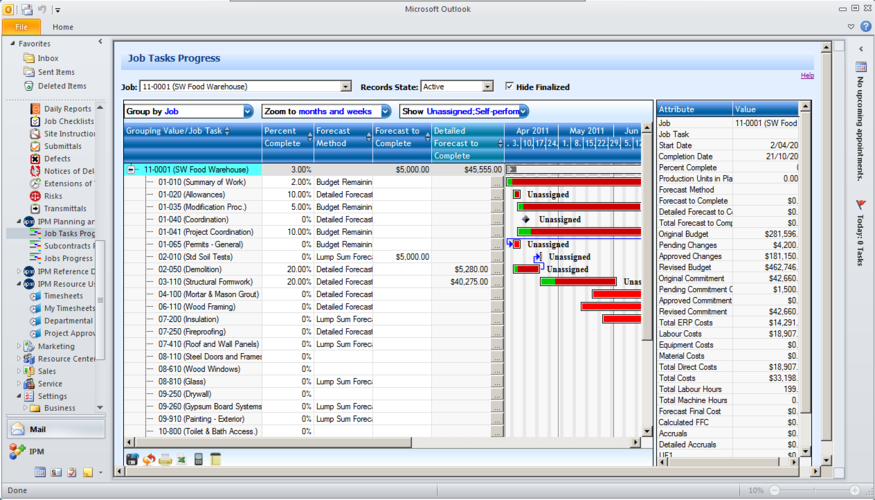Open Daily Reports in the navigation pane
Screen dimensions: 875x500
tap(67, 109)
